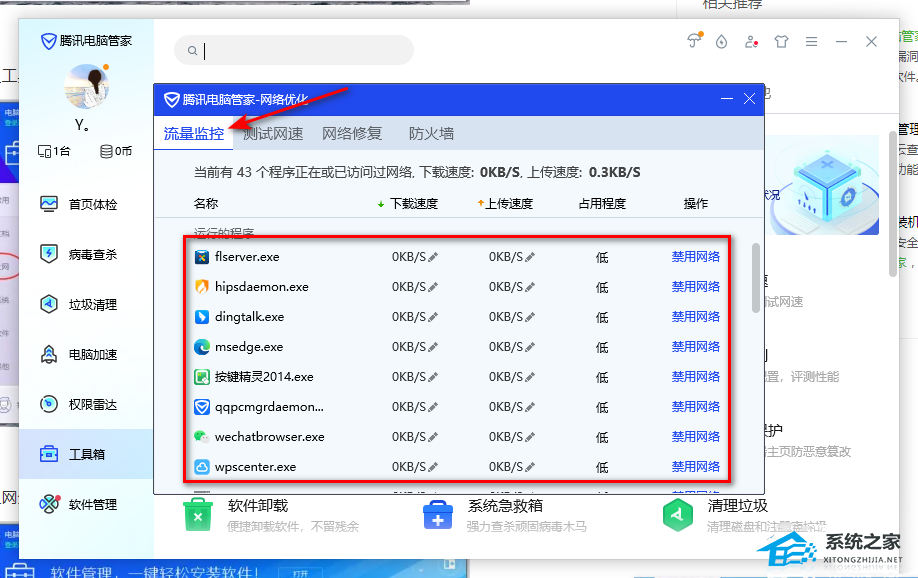
Task: Disable network for msedge.exe
Action: 696,347
